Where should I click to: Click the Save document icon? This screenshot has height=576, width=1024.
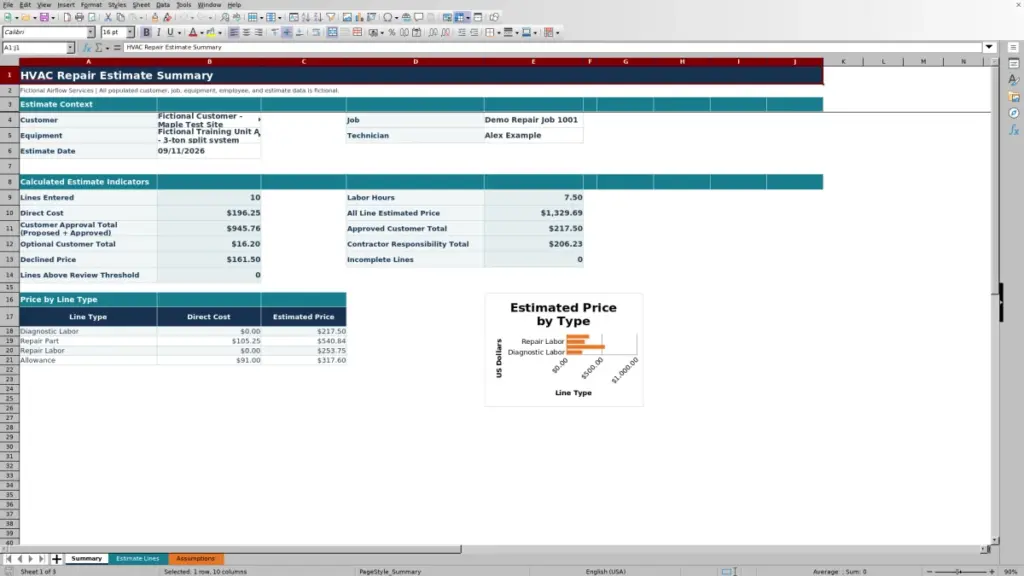tap(44, 17)
